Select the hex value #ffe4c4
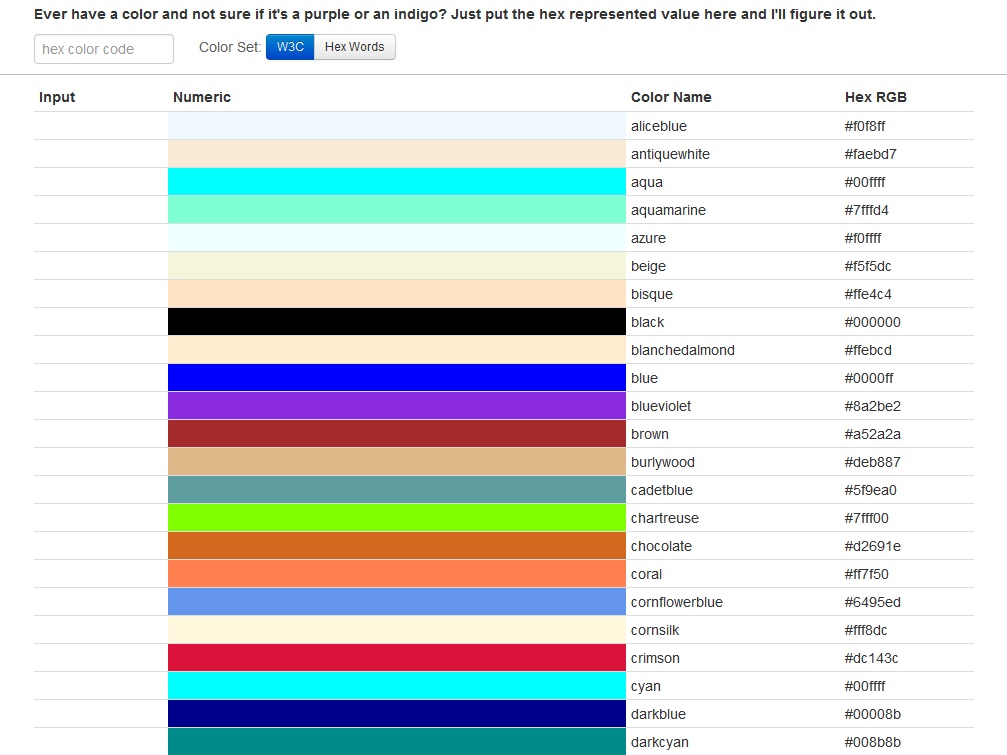Image resolution: width=1007 pixels, height=755 pixels. coord(867,293)
